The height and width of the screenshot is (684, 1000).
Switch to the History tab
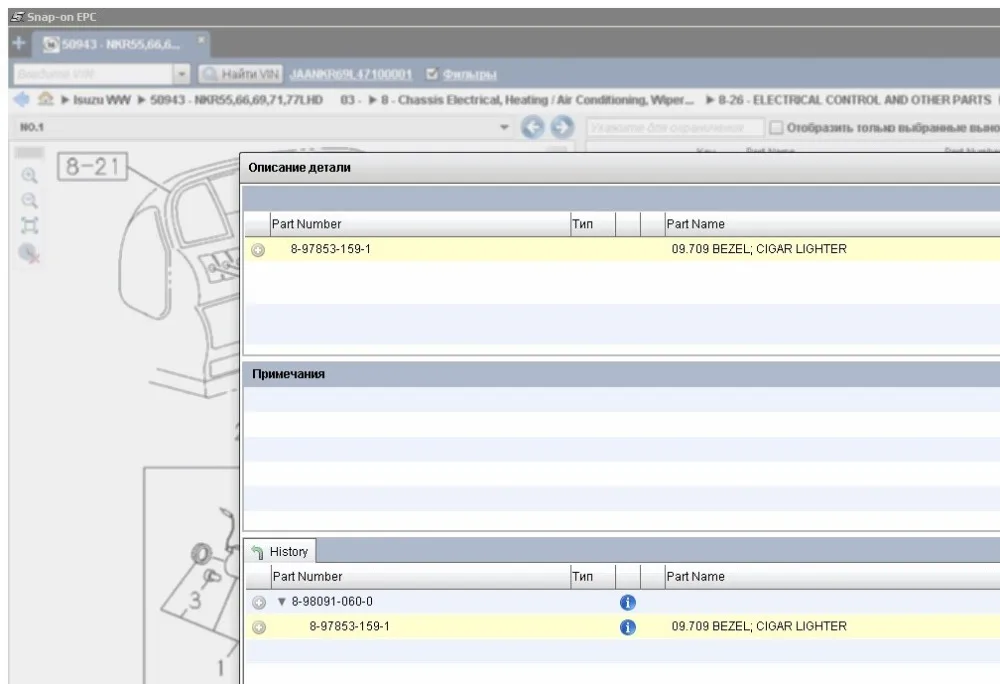coord(280,551)
